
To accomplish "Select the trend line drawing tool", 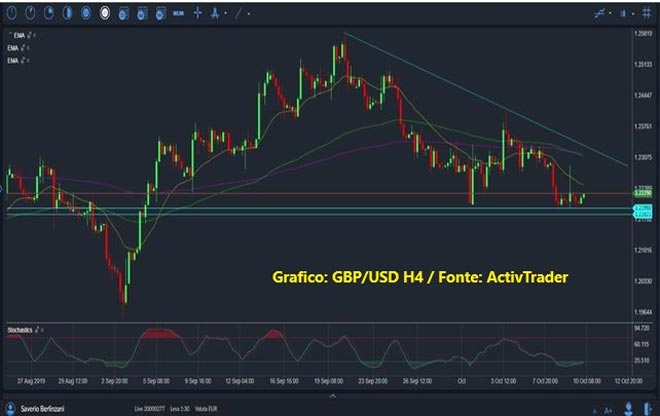I will point(237,13).
